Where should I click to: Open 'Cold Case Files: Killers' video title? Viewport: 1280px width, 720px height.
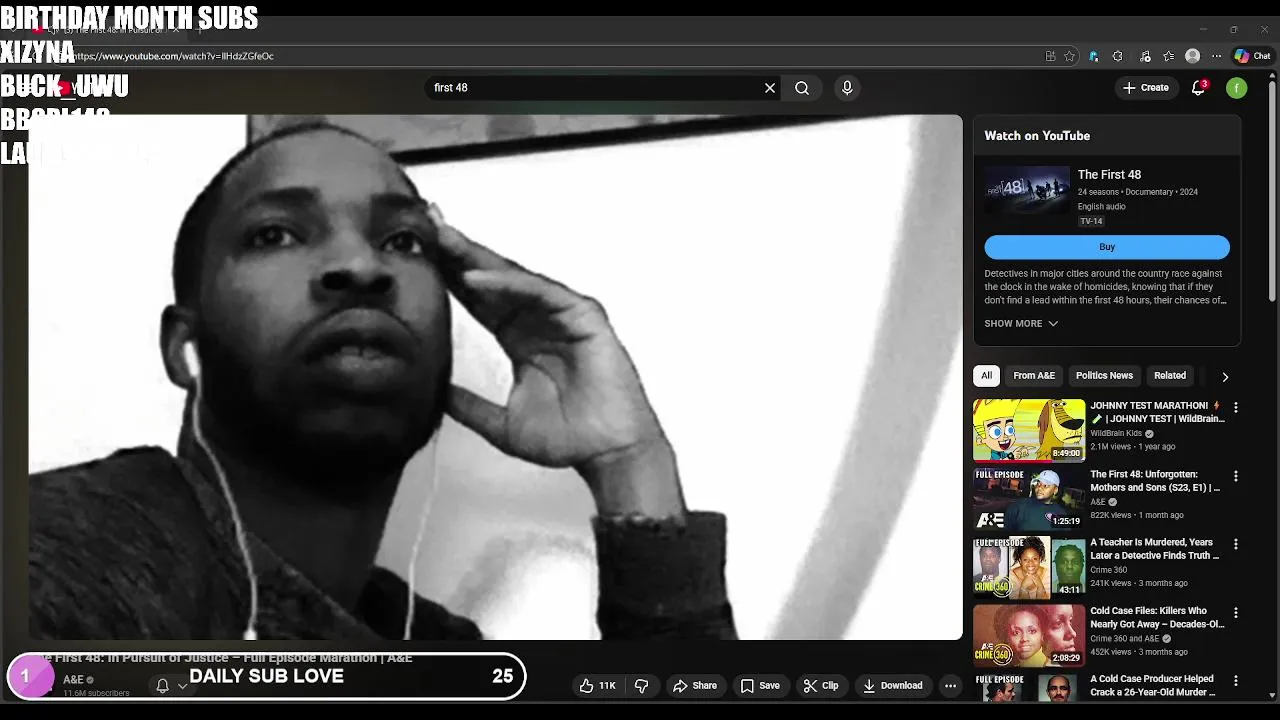pos(1157,617)
